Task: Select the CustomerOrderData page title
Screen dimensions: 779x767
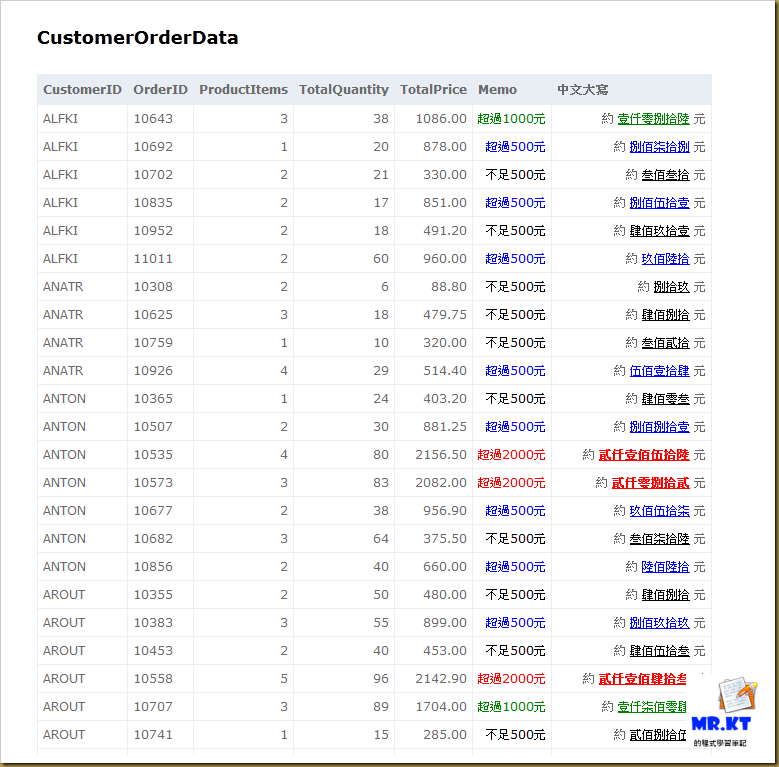Action: pyautogui.click(x=138, y=38)
